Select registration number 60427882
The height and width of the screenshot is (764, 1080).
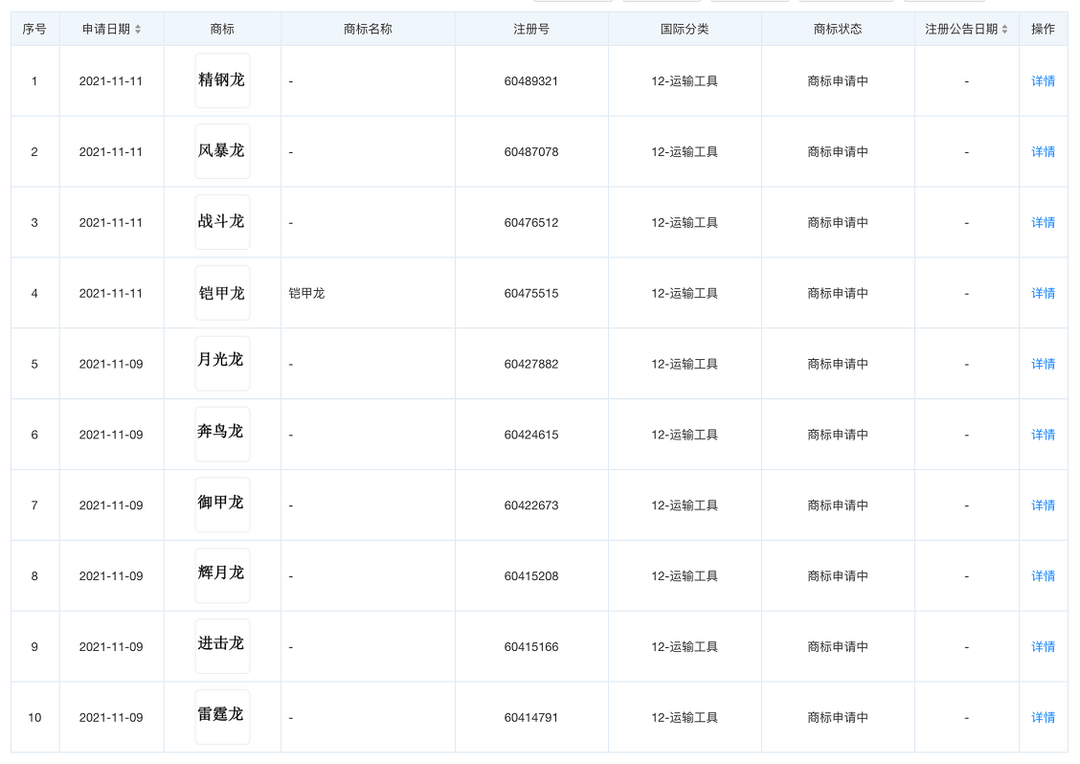click(x=531, y=364)
